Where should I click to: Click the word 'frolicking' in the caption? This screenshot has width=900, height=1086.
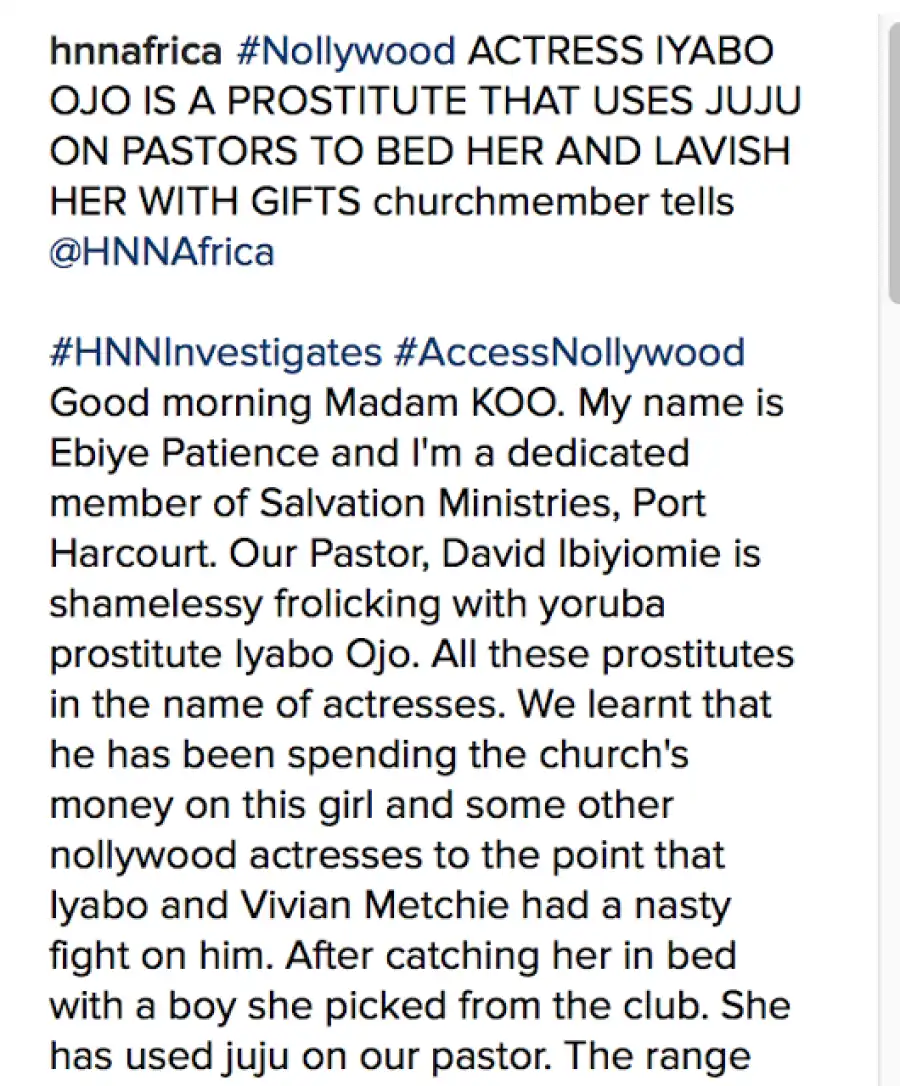coord(358,604)
